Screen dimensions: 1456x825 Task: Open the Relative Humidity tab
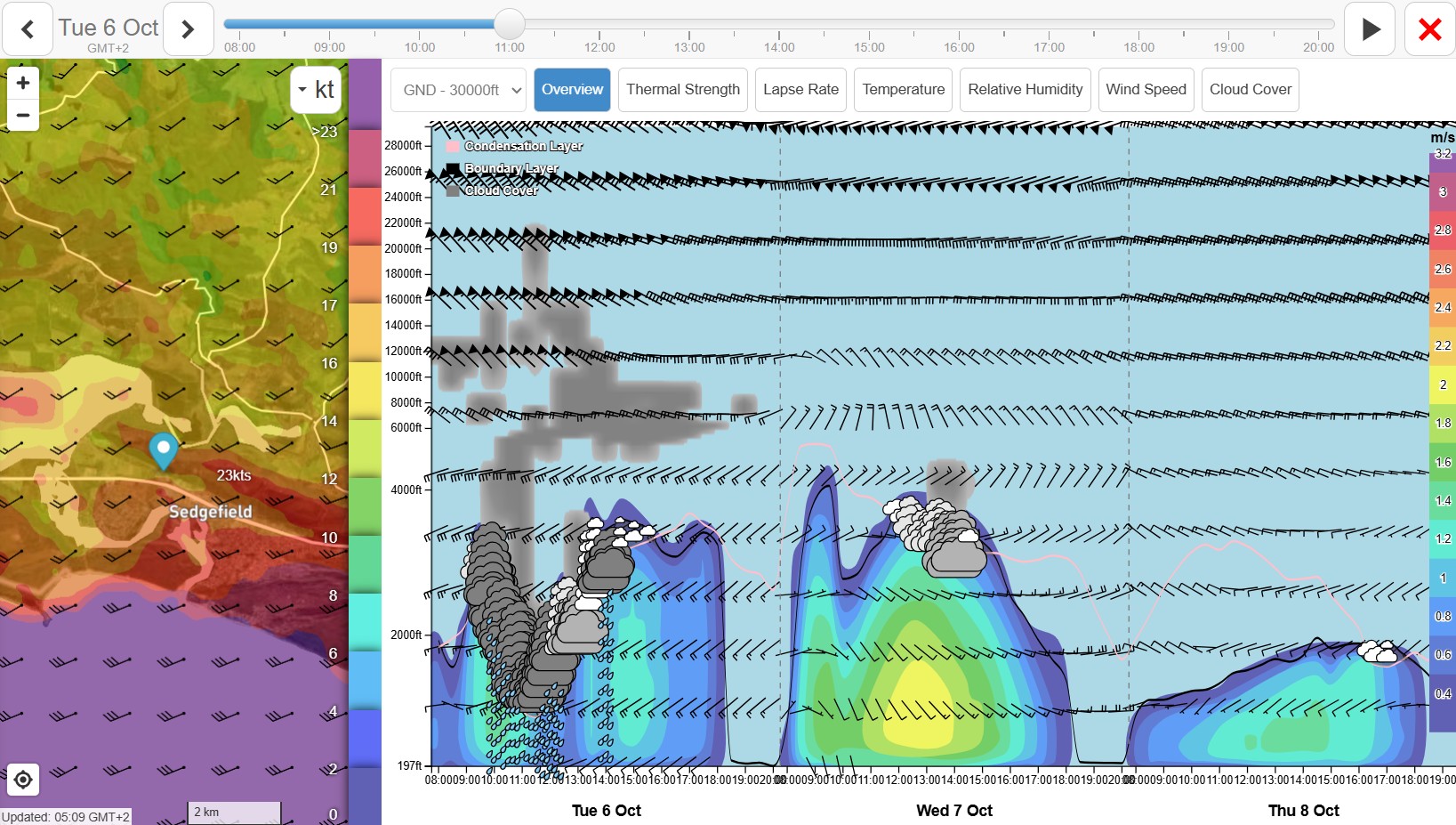coord(1025,90)
